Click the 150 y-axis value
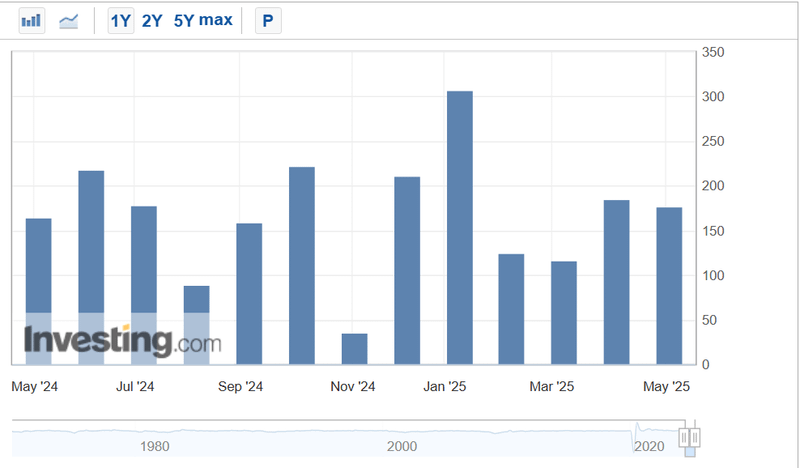The image size is (800, 468). click(x=713, y=231)
